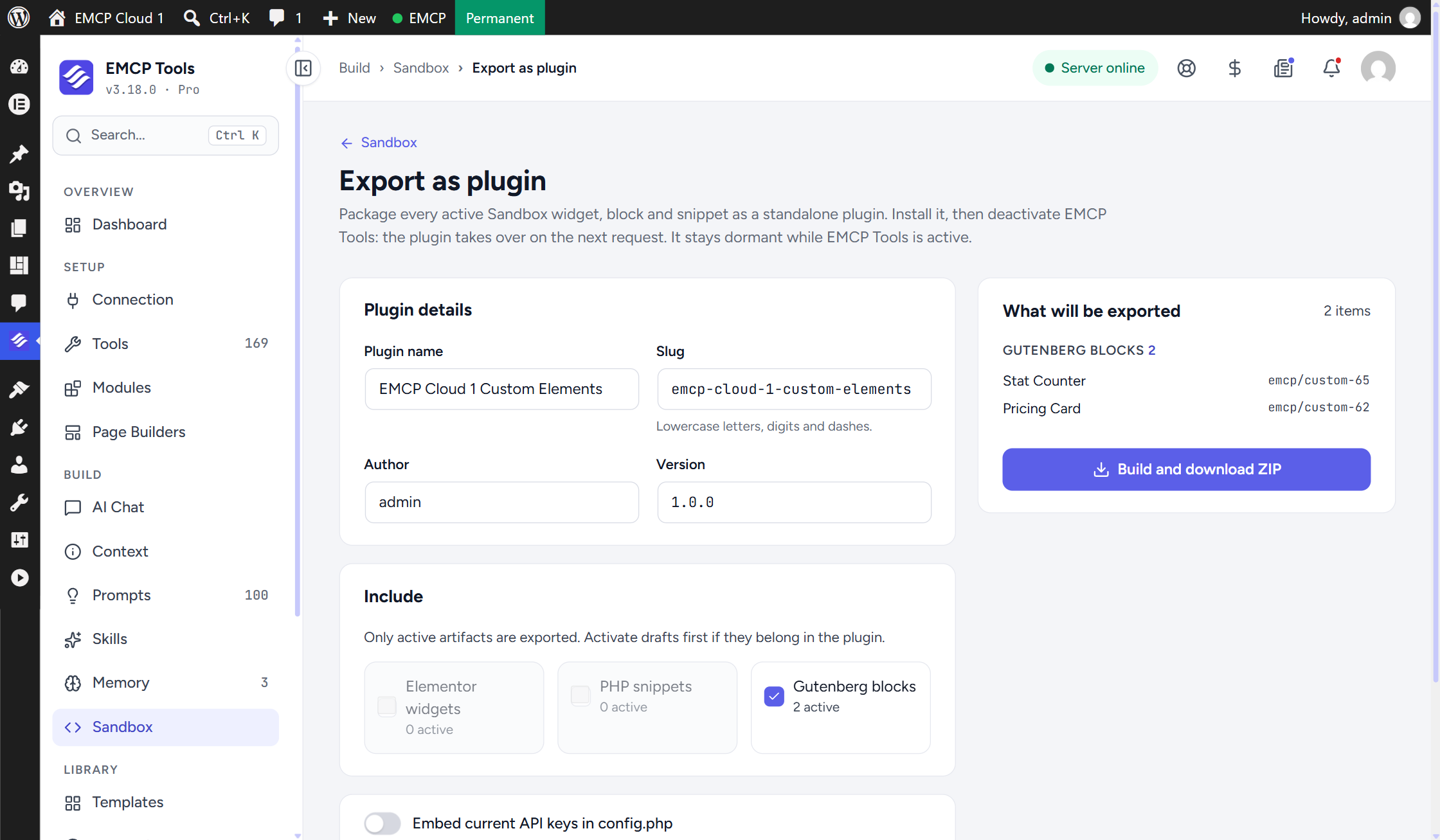Open Comments icon in WP sidebar
Screen dimensions: 1440x840
(x=19, y=302)
